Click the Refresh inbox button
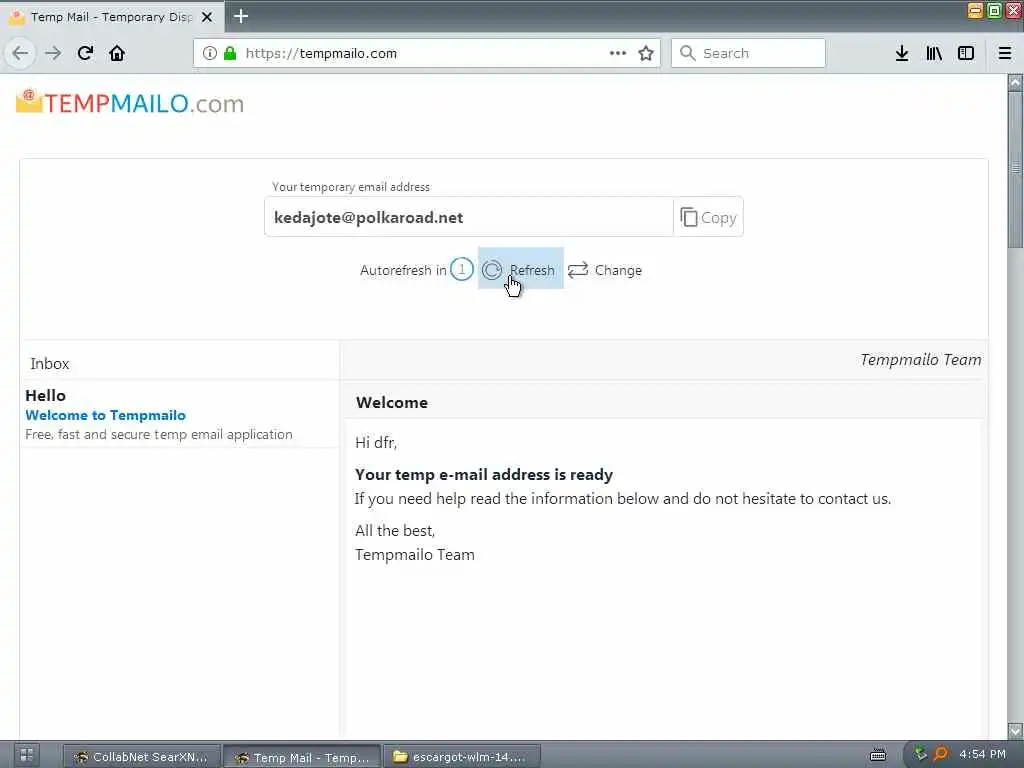 (520, 268)
